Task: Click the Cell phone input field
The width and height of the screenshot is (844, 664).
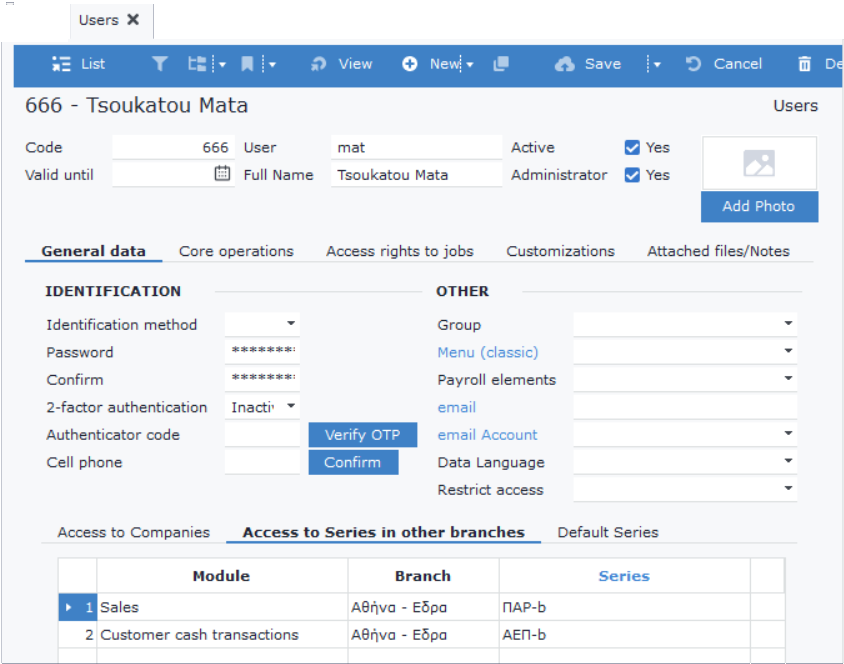Action: tap(262, 462)
